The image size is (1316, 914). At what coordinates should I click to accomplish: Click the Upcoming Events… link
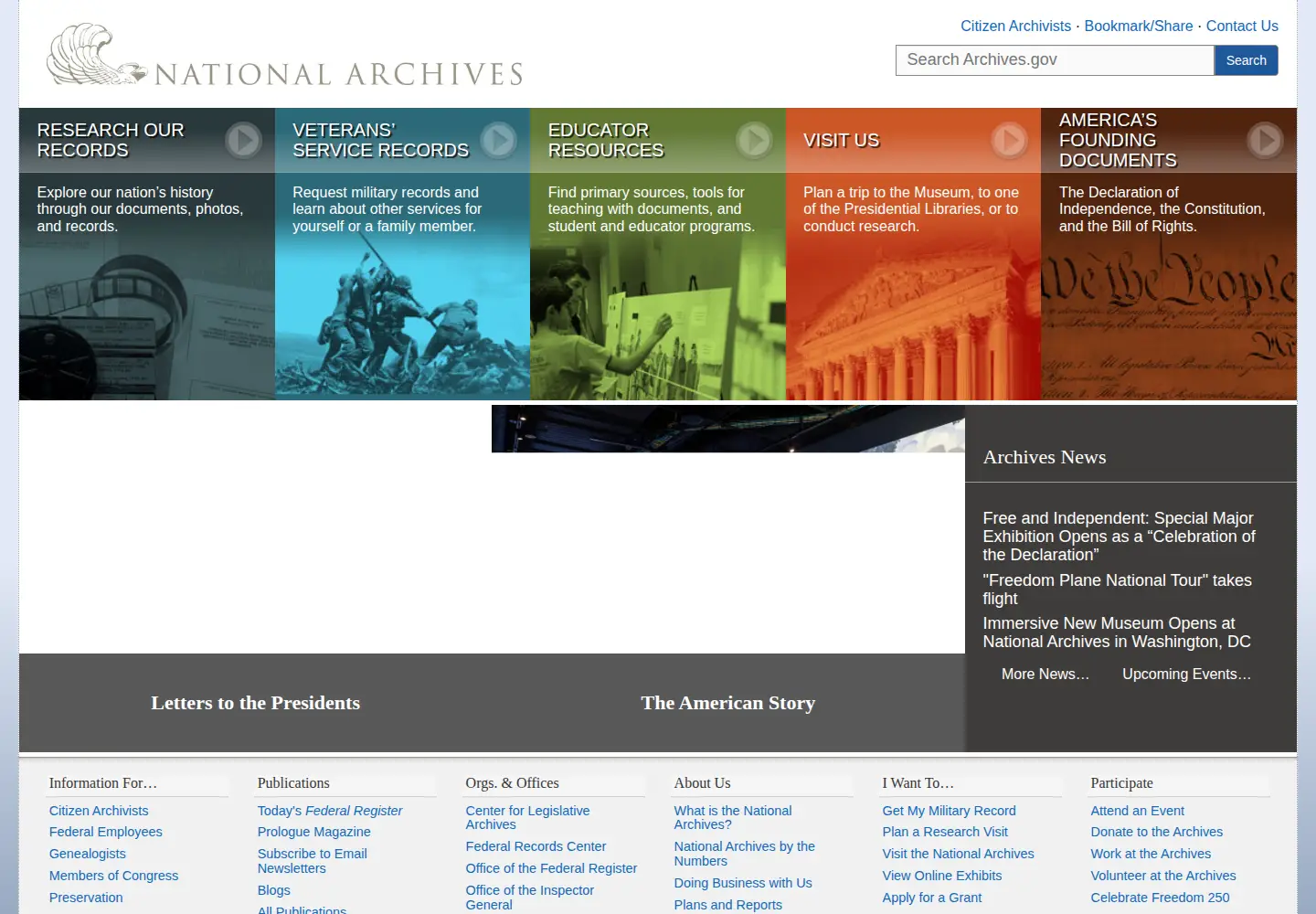(x=1186, y=674)
